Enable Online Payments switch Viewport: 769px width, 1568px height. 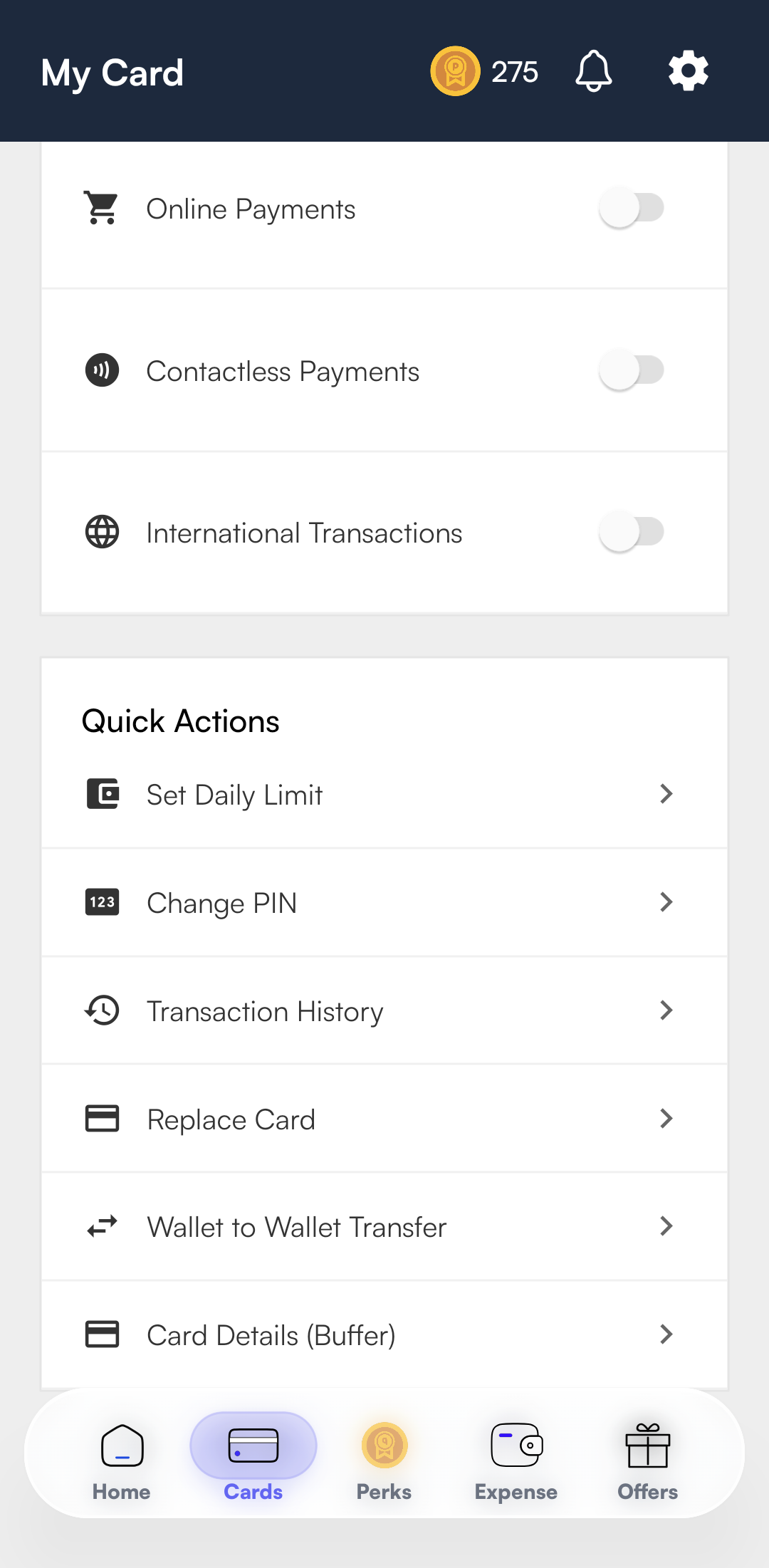631,208
